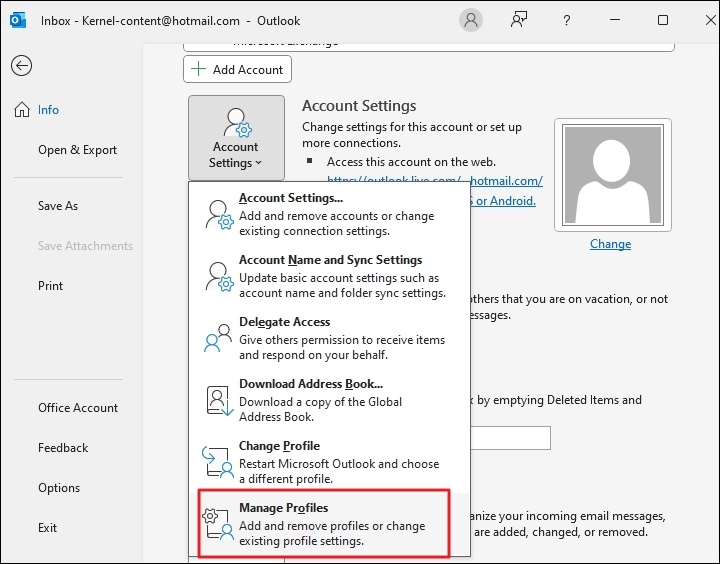Open the outlook.live.com hotmail.com web link
720x564 pixels.
435,180
